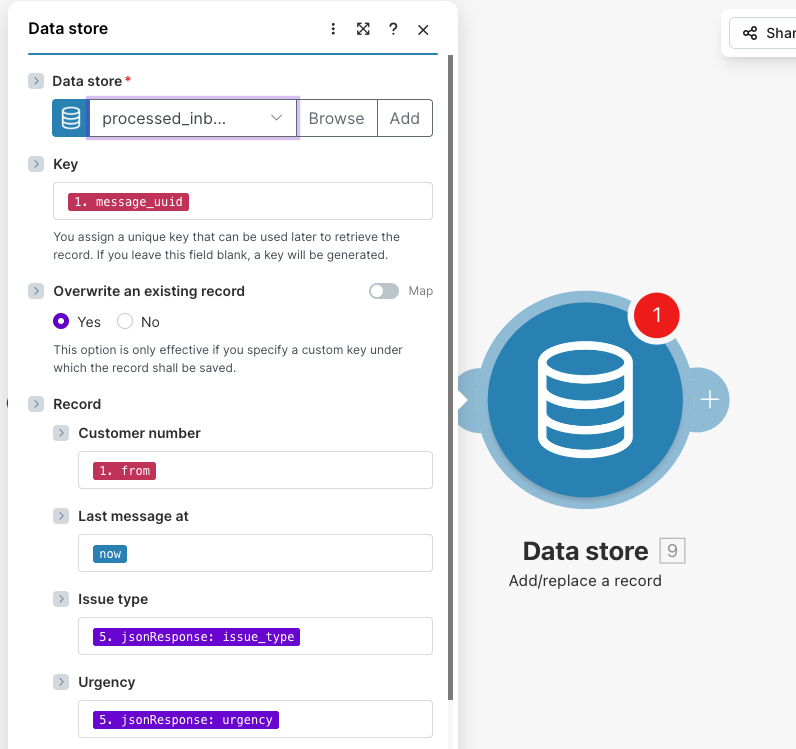
Task: Click the Urgency input field
Action: [255, 719]
